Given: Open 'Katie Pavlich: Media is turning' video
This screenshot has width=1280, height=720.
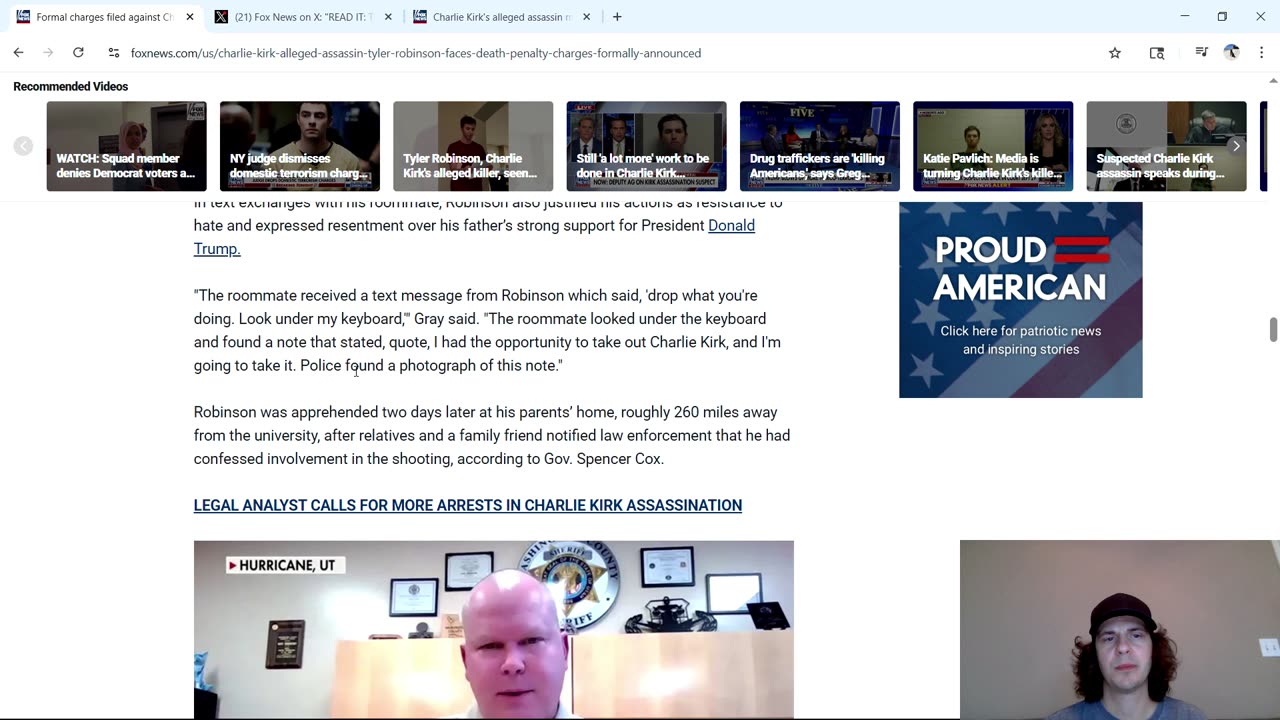Looking at the screenshot, I should tap(993, 146).
